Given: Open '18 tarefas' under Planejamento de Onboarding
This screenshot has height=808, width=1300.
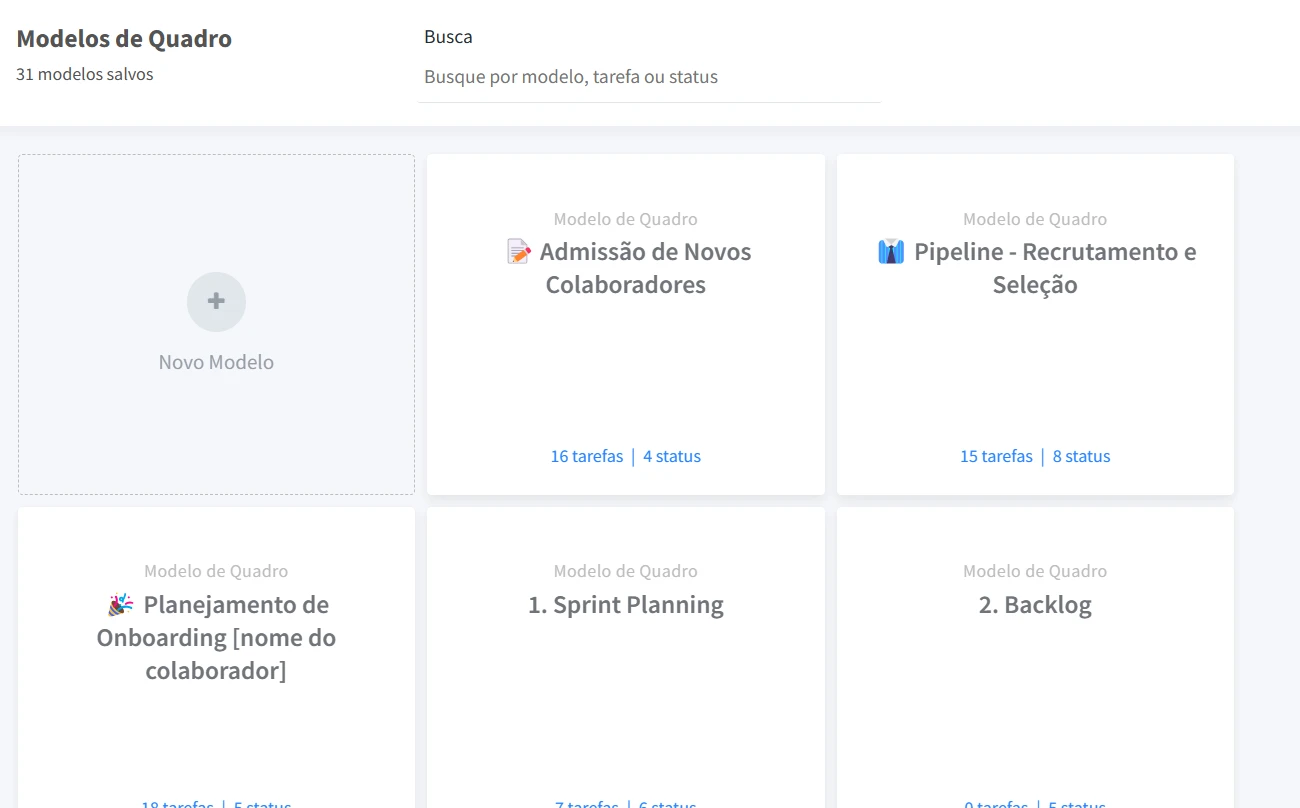Looking at the screenshot, I should point(178,804).
